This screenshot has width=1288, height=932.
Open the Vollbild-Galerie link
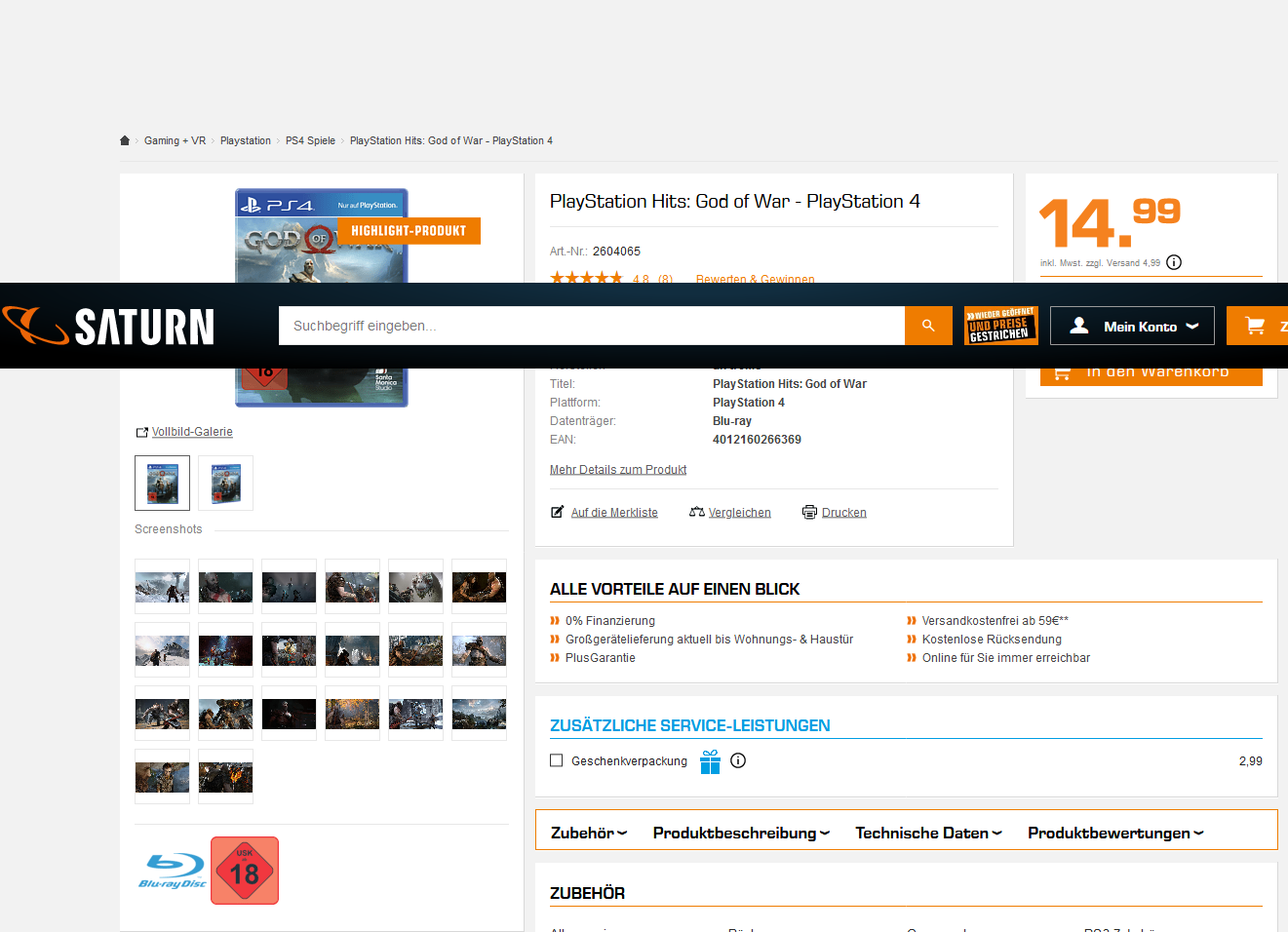pos(192,432)
